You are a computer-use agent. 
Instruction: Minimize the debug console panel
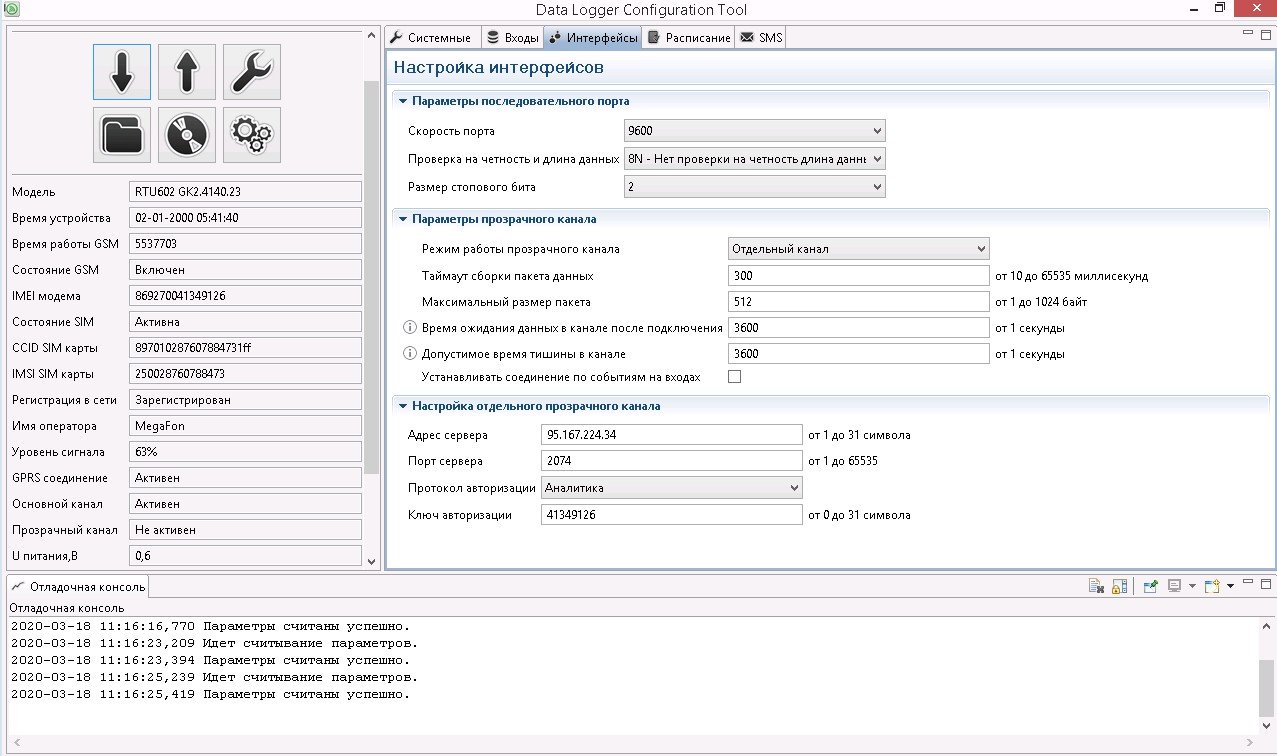[x=1249, y=583]
